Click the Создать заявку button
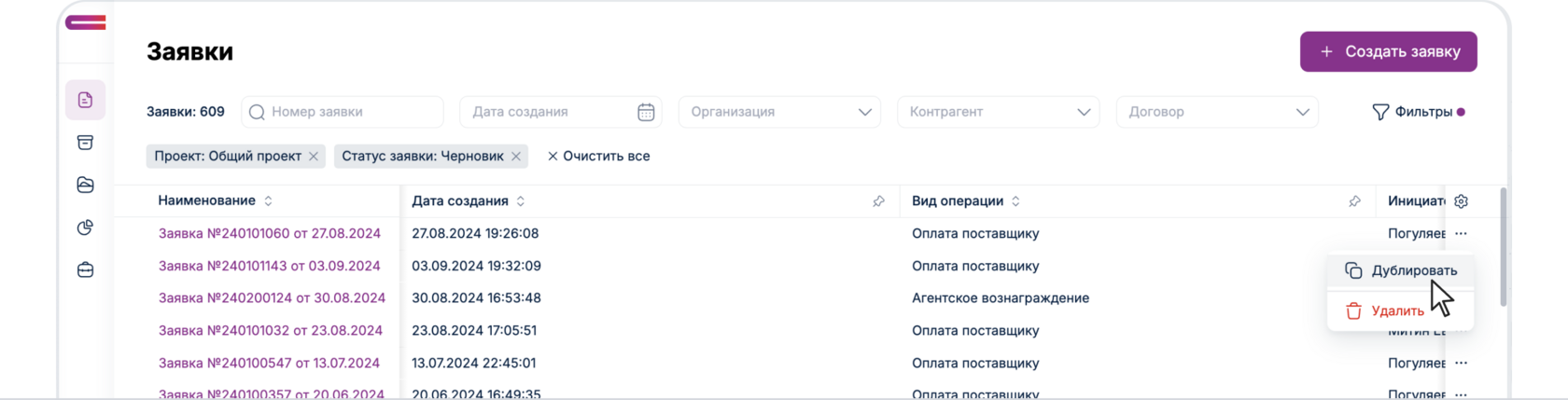Image resolution: width=1568 pixels, height=400 pixels. point(1388,52)
